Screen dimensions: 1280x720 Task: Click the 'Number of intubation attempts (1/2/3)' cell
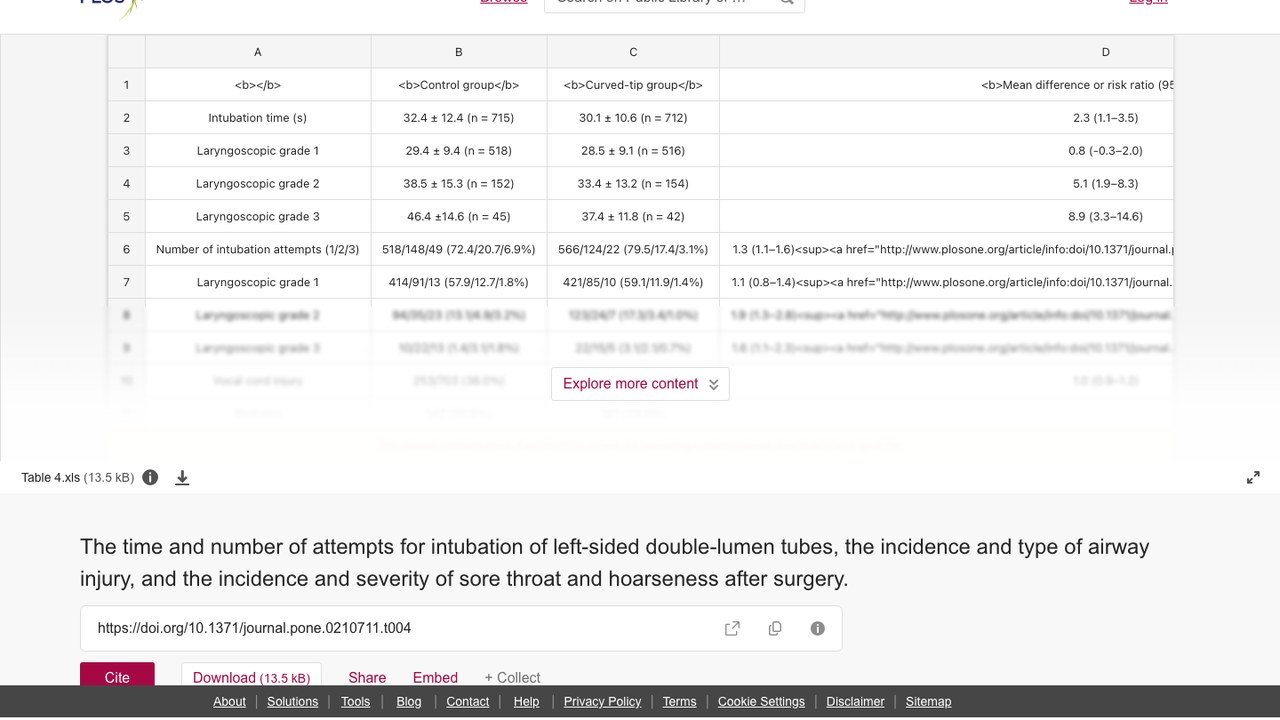[258, 249]
